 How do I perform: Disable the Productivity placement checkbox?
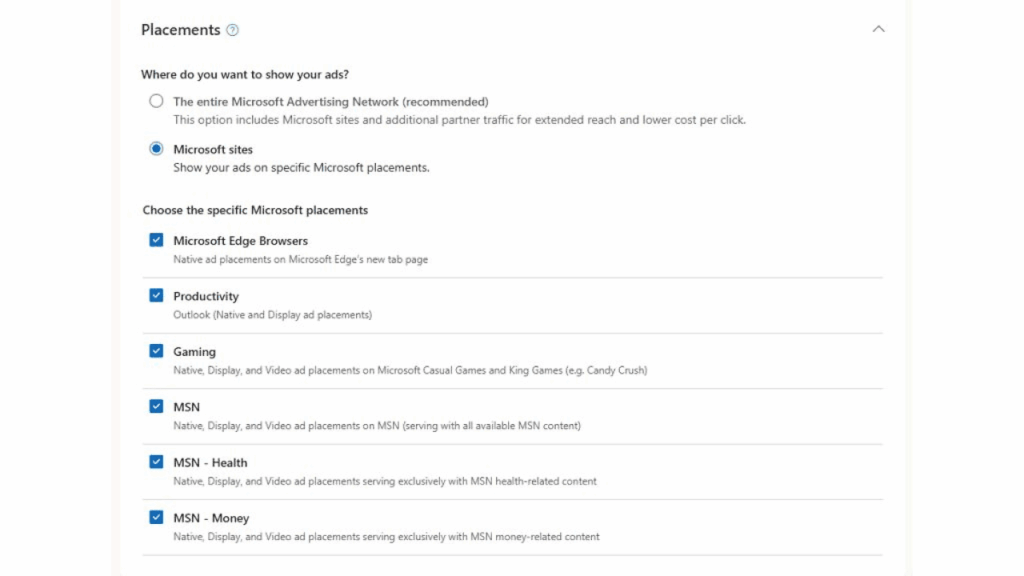[156, 296]
